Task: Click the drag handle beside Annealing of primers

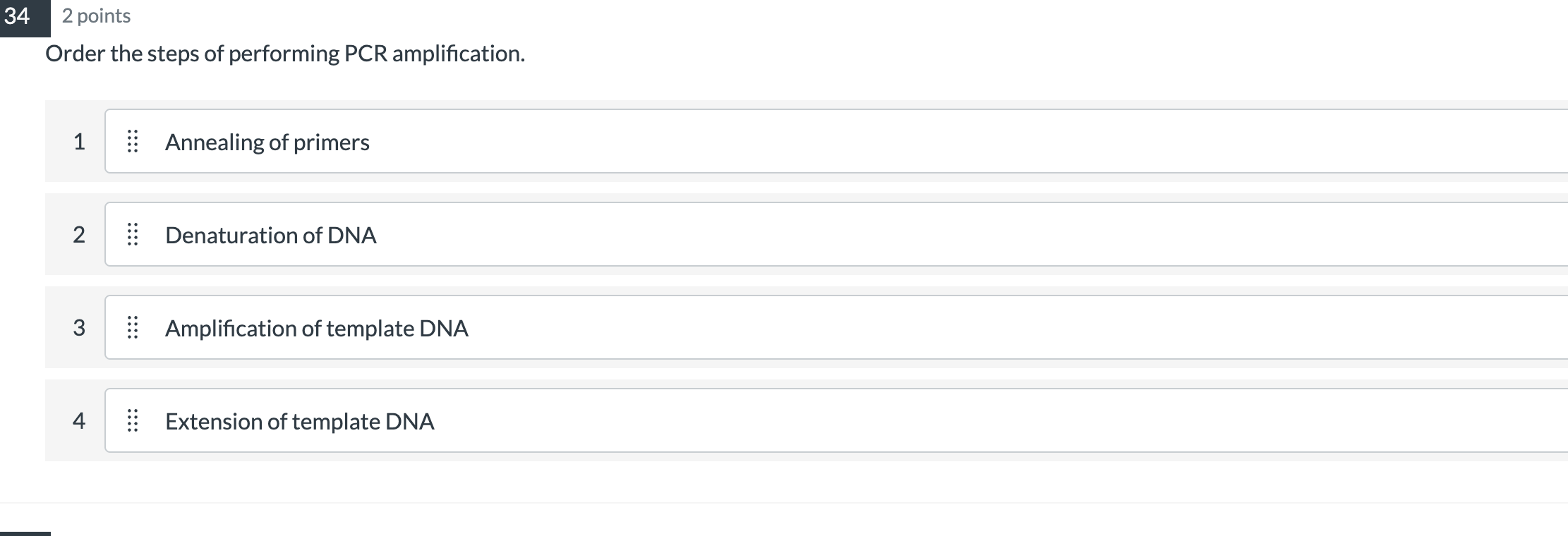Action: click(134, 141)
